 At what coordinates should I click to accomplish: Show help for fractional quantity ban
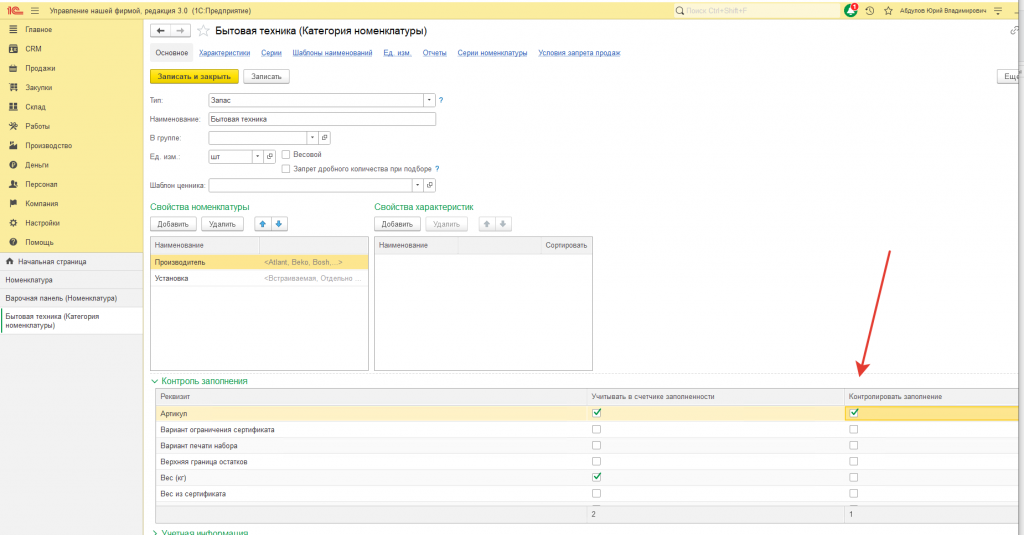[437, 169]
